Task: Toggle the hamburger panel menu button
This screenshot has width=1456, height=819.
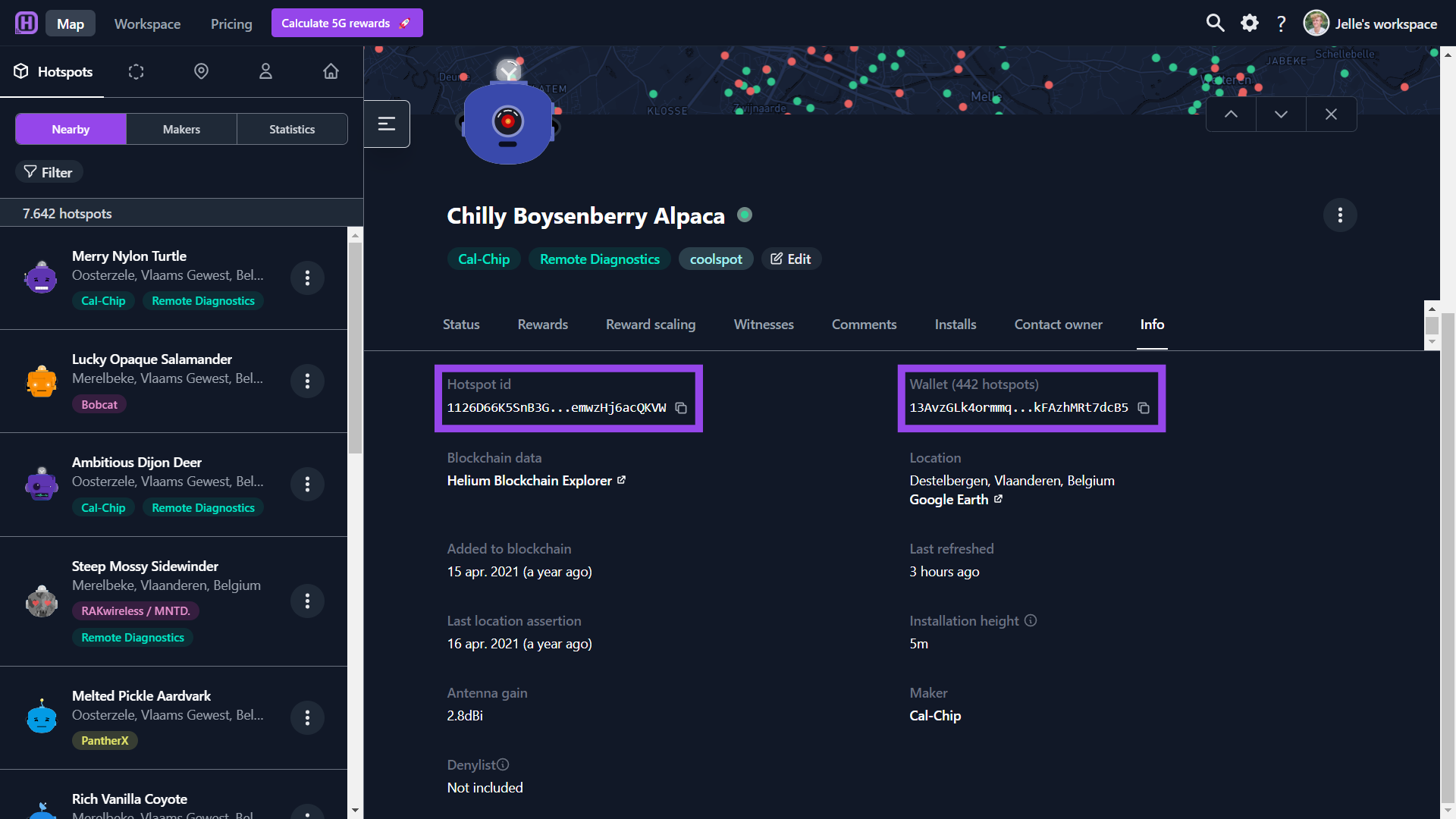Action: [x=387, y=124]
